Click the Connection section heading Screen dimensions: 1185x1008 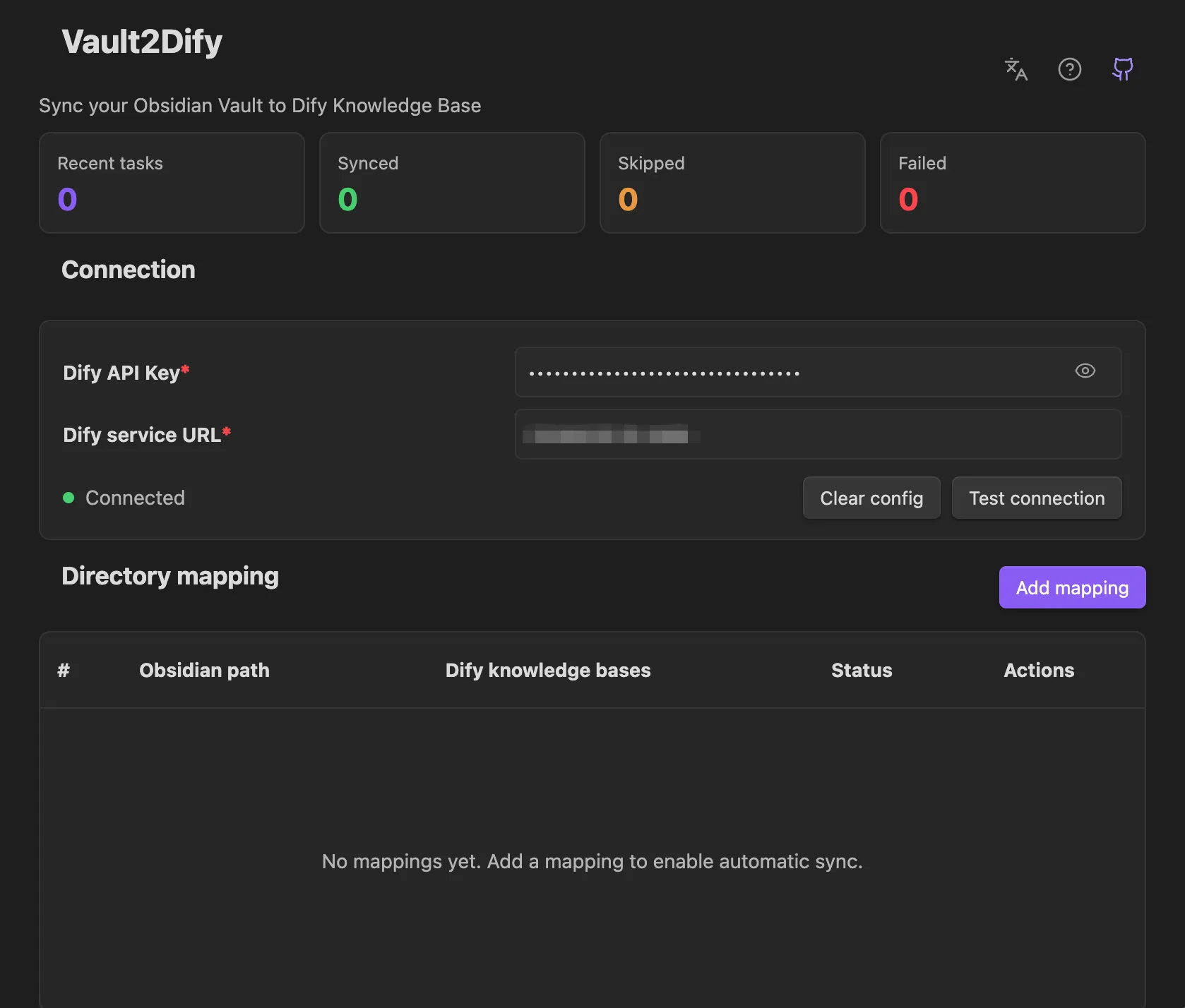[129, 270]
